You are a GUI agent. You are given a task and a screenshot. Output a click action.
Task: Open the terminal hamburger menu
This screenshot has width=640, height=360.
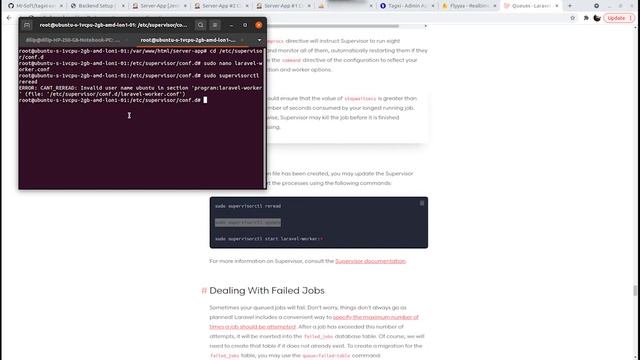(x=215, y=25)
